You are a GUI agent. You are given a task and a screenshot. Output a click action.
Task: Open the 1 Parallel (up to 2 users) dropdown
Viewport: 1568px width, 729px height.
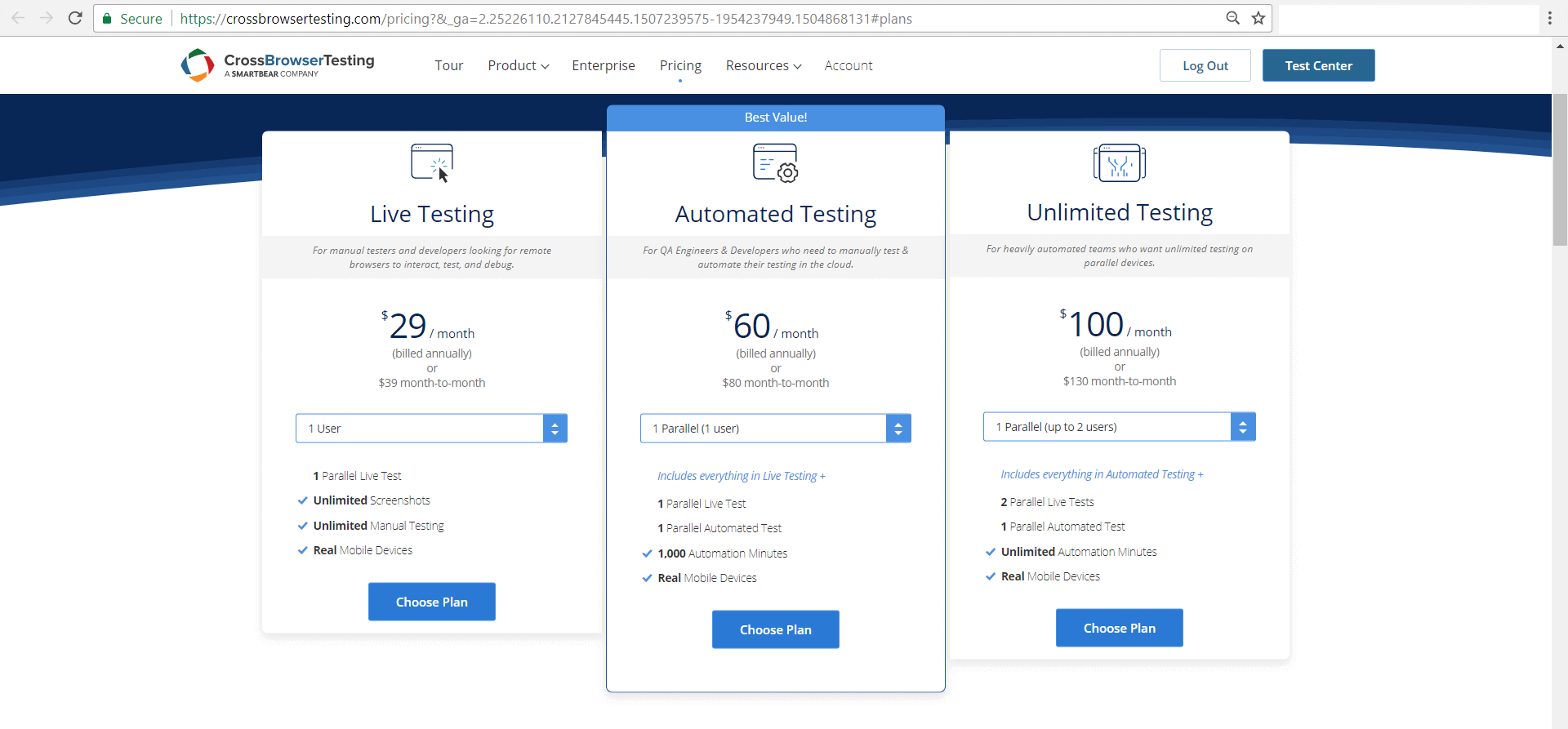click(1120, 427)
